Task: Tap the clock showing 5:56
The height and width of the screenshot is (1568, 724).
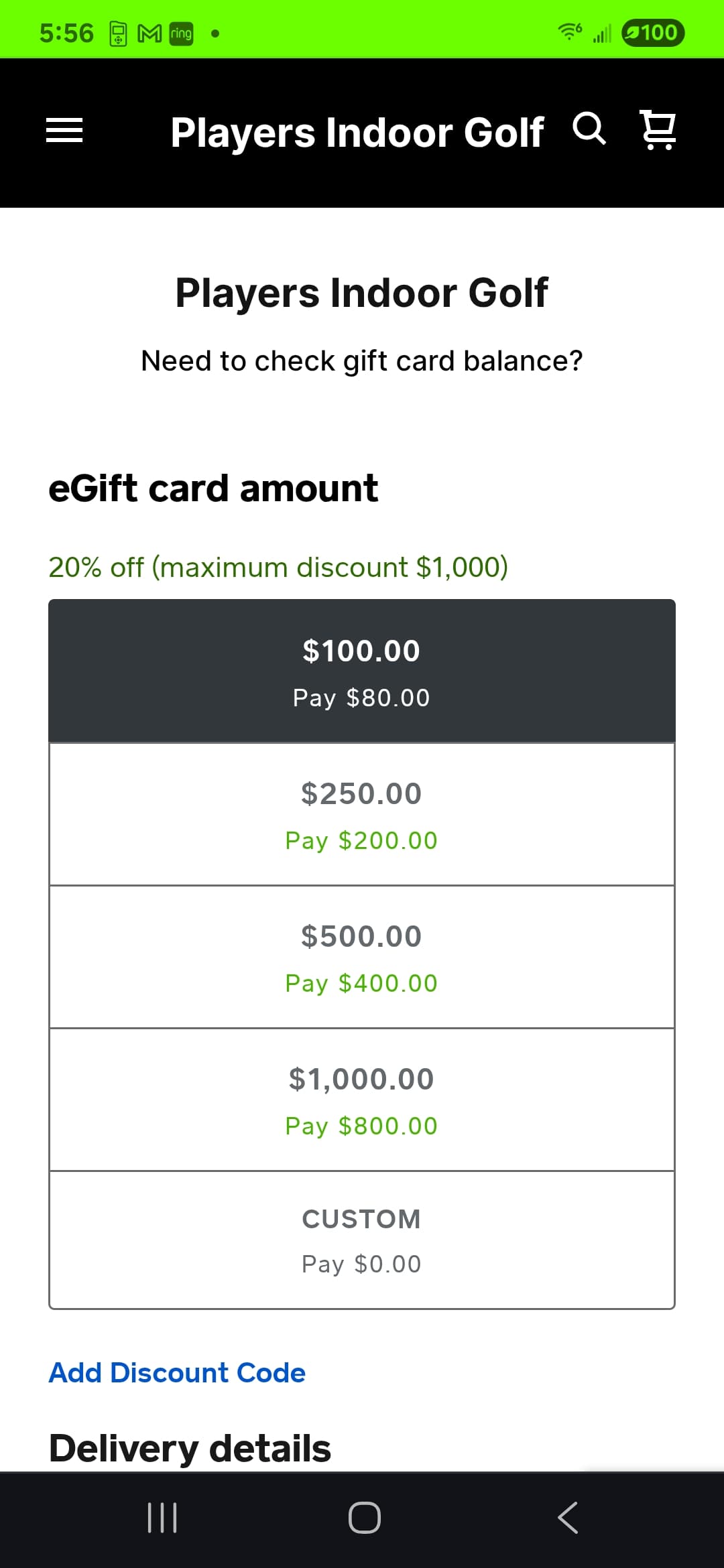Action: 66,33
